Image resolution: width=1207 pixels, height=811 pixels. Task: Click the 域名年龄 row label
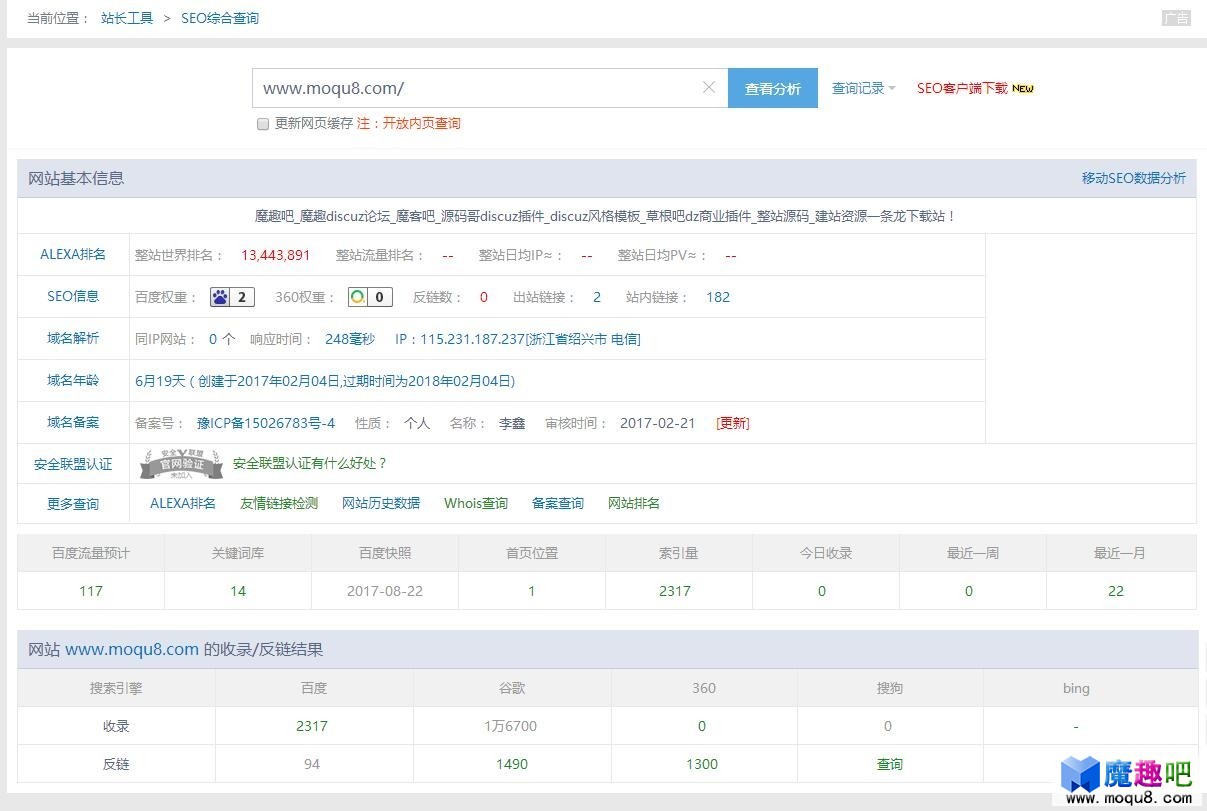click(73, 380)
